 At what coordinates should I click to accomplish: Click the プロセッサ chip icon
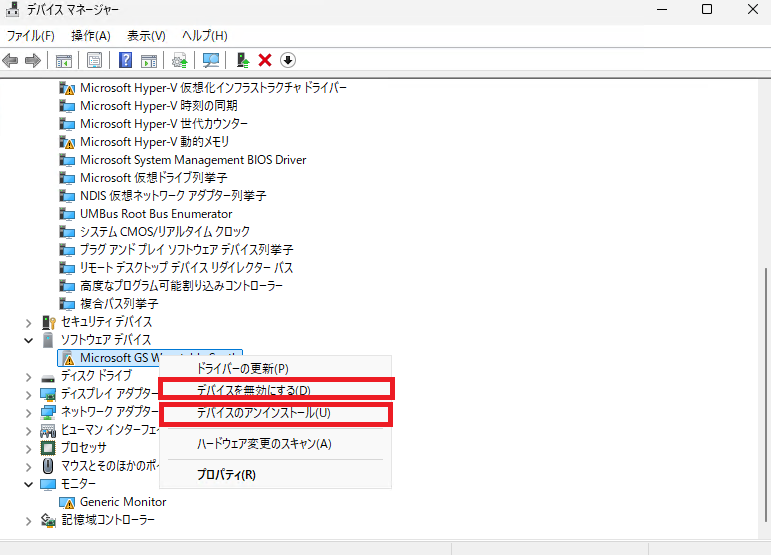(x=48, y=448)
